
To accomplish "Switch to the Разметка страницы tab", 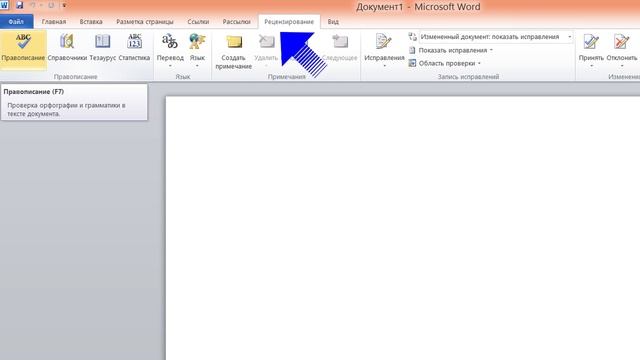I will [x=145, y=22].
